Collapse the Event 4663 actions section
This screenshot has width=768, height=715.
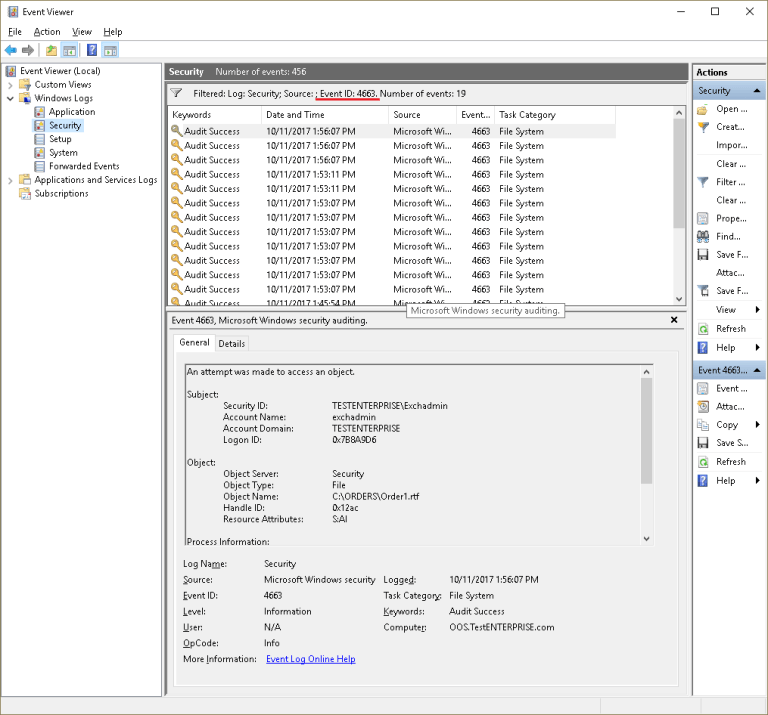(757, 370)
